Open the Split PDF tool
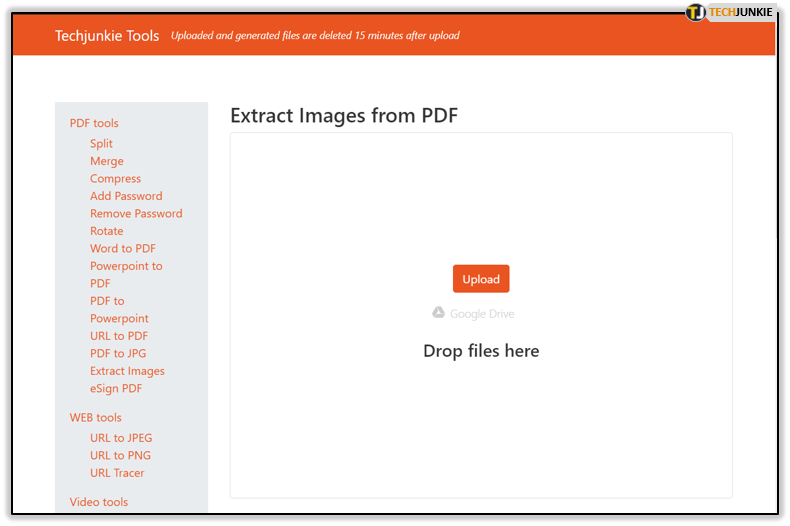Viewport: 790px width, 526px height. (x=101, y=144)
